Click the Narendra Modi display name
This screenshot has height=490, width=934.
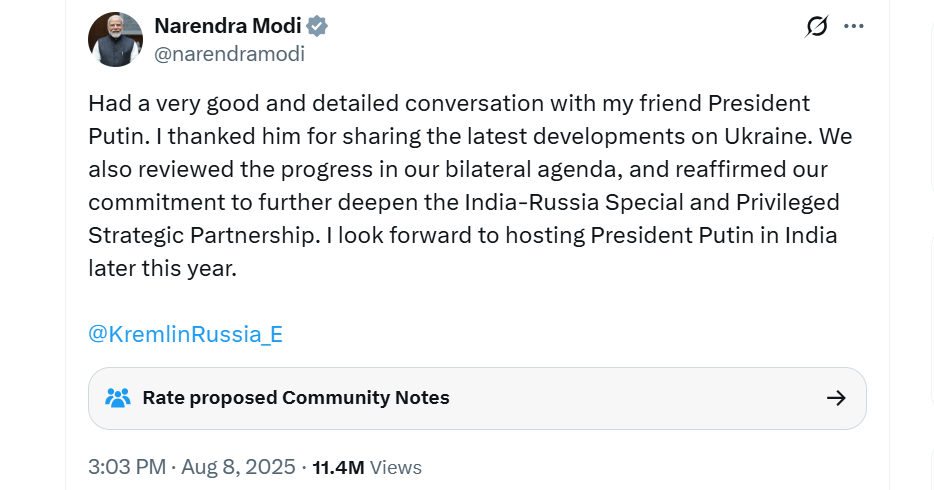point(228,26)
